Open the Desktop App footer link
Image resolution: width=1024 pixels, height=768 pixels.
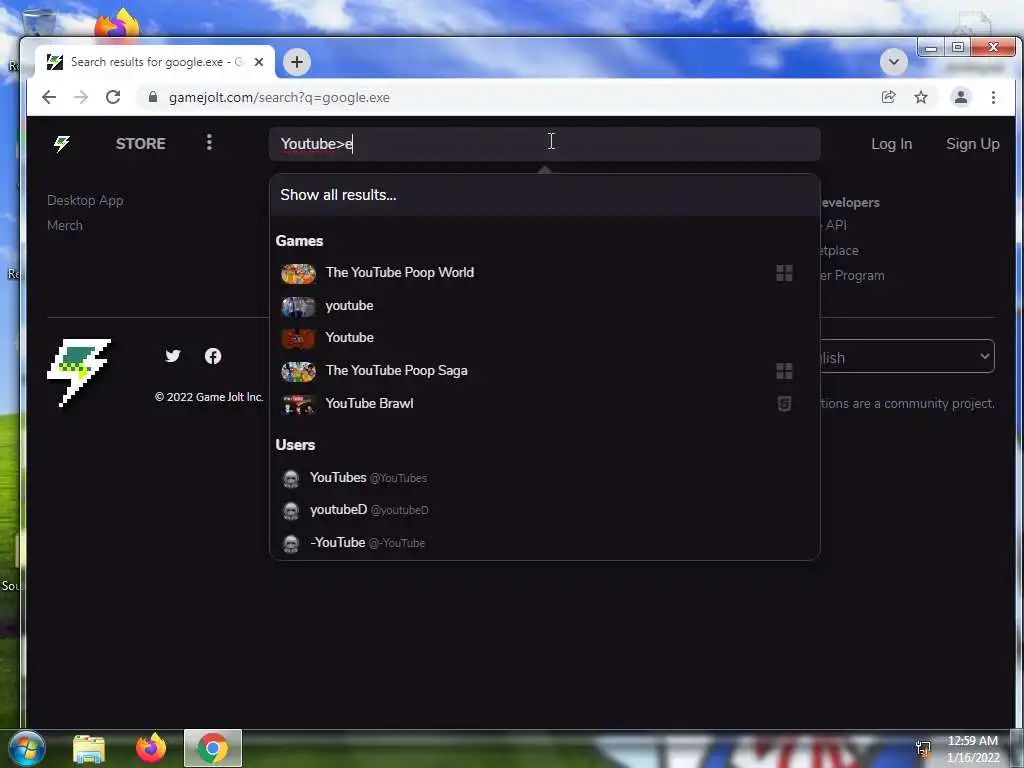85,200
